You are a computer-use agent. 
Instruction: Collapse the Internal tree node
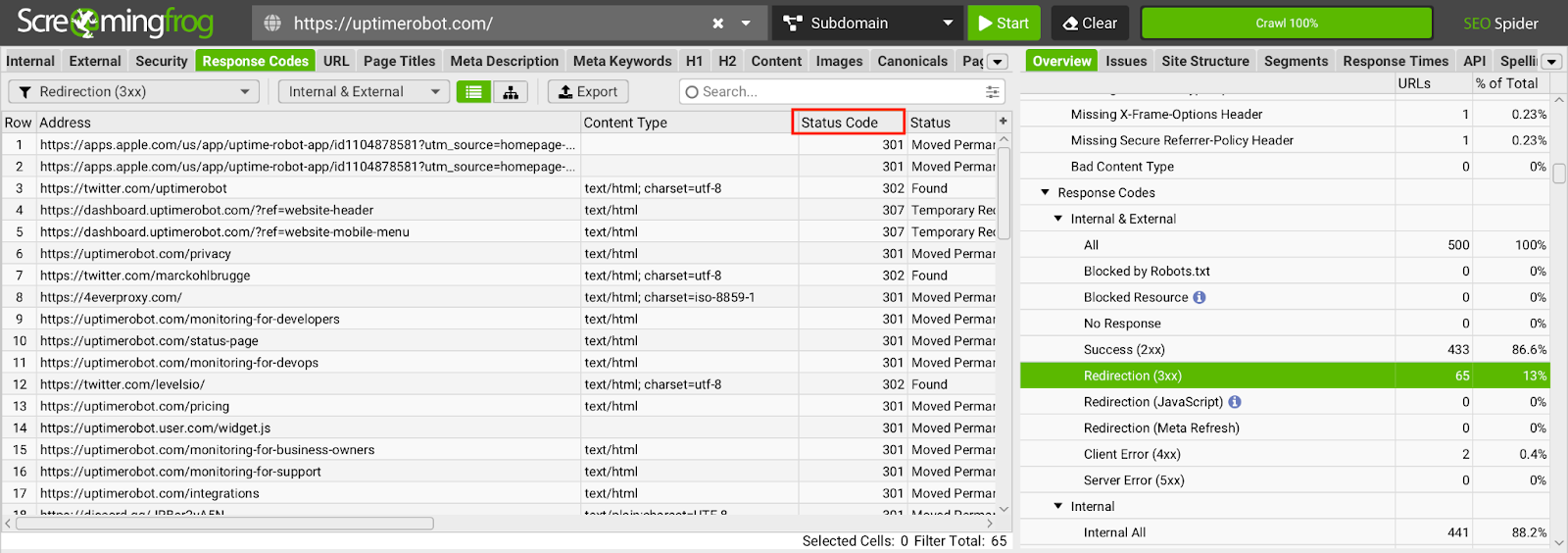[1058, 506]
